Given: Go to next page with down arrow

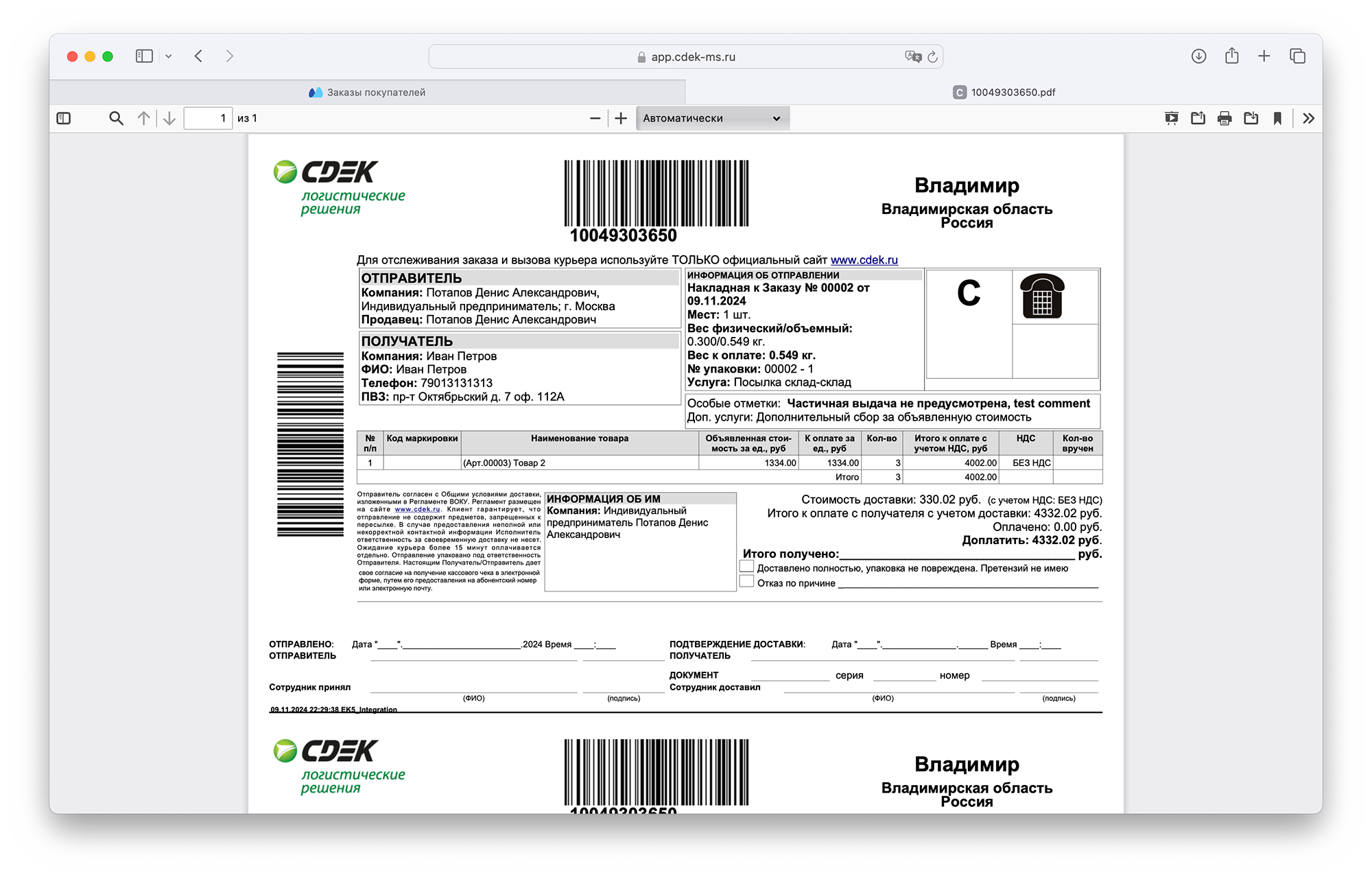Looking at the screenshot, I should pyautogui.click(x=169, y=118).
